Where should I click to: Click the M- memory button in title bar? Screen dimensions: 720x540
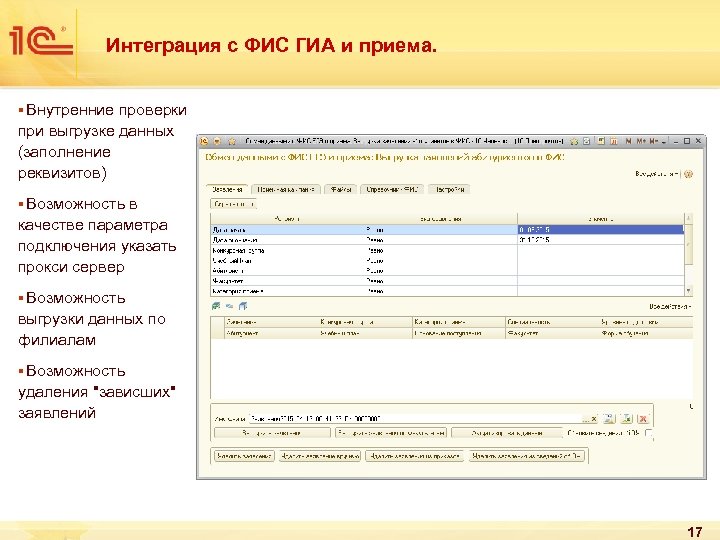(x=654, y=141)
